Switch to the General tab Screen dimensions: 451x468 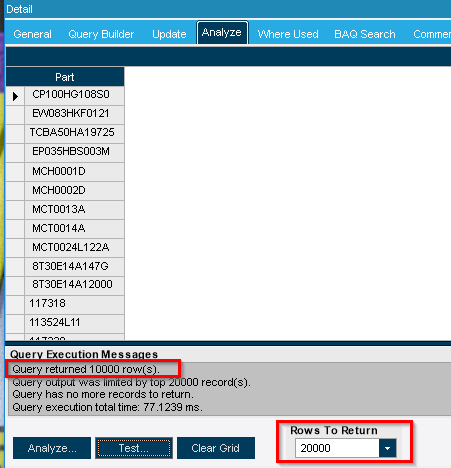coord(32,34)
